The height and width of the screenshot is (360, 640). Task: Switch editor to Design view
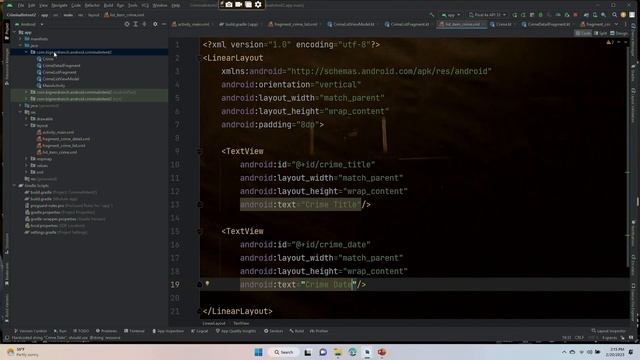coord(619,33)
